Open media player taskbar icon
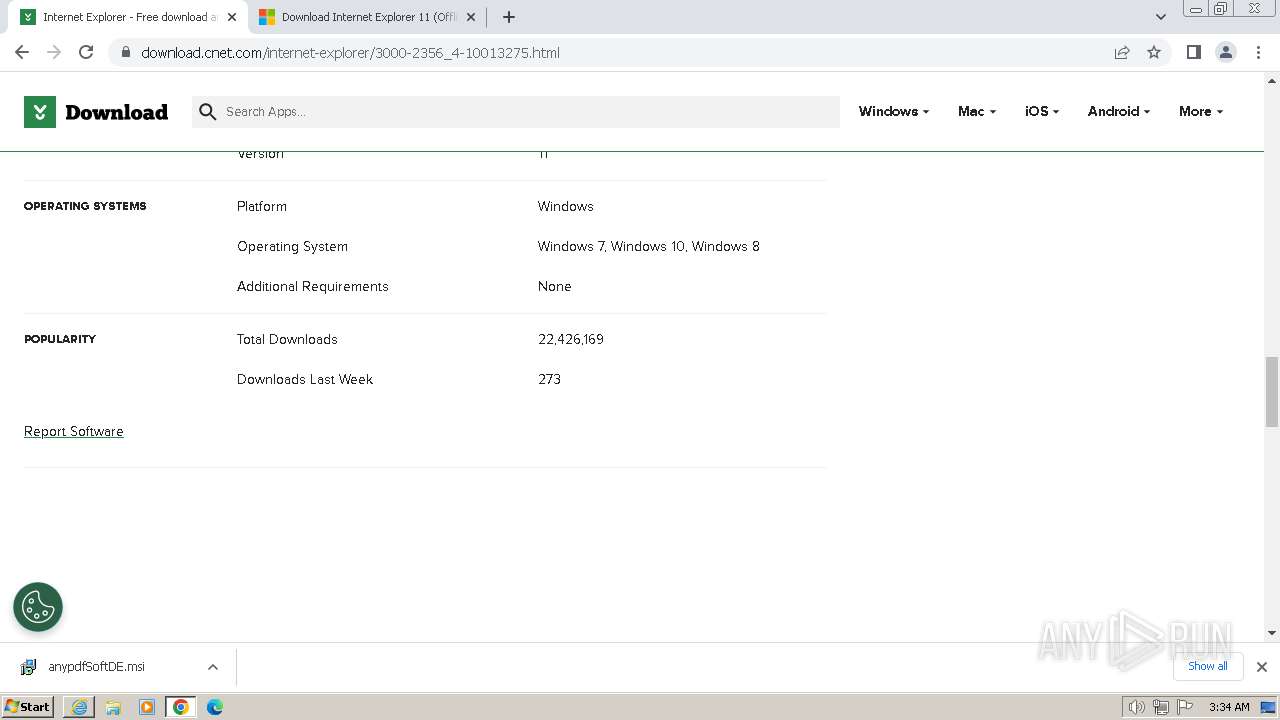This screenshot has height=720, width=1280. pyautogui.click(x=147, y=707)
